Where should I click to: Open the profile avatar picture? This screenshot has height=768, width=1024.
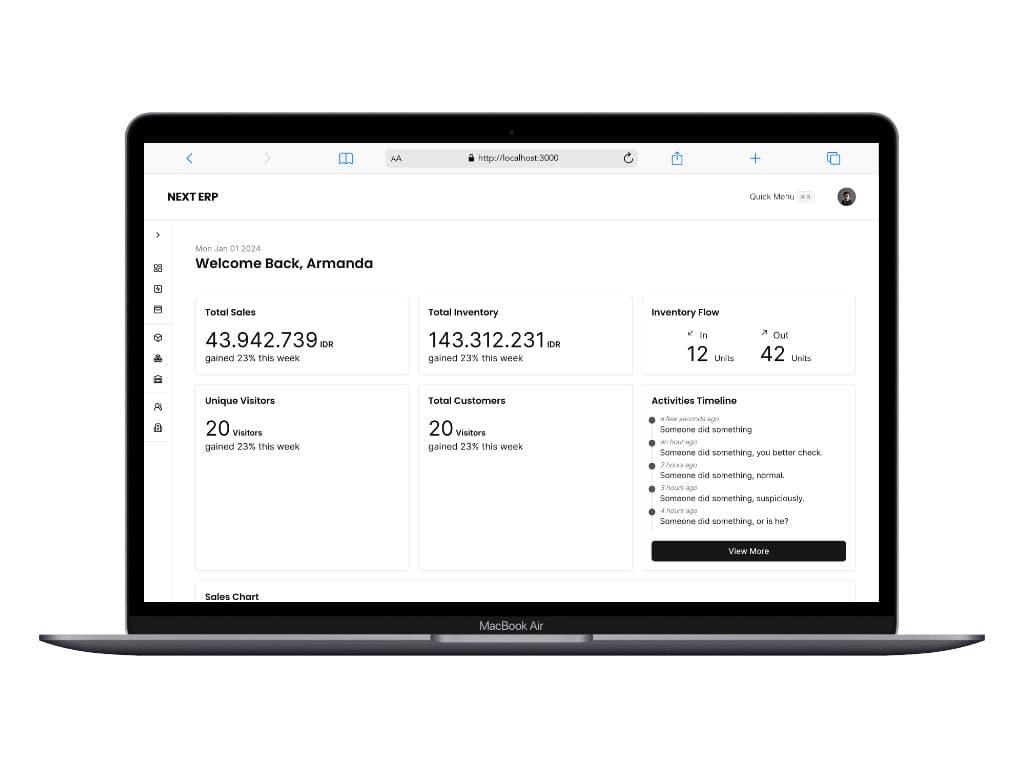coord(846,196)
